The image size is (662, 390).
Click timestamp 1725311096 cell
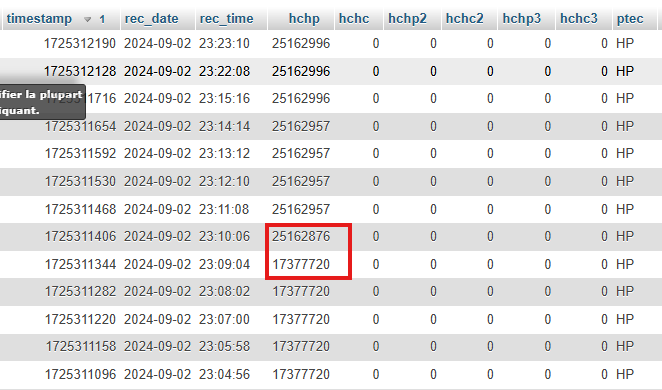pyautogui.click(x=80, y=374)
